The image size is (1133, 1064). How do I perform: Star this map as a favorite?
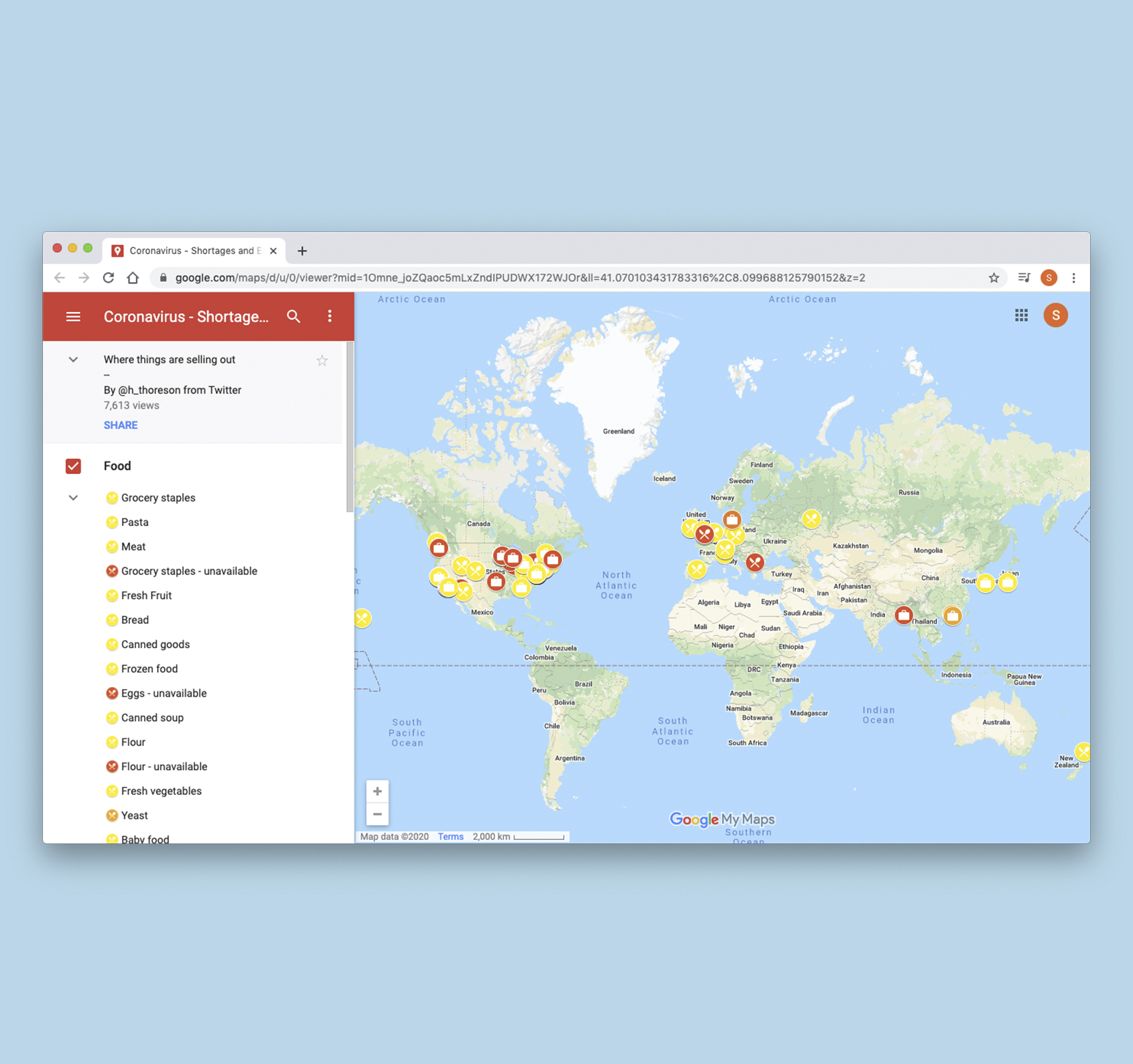322,361
